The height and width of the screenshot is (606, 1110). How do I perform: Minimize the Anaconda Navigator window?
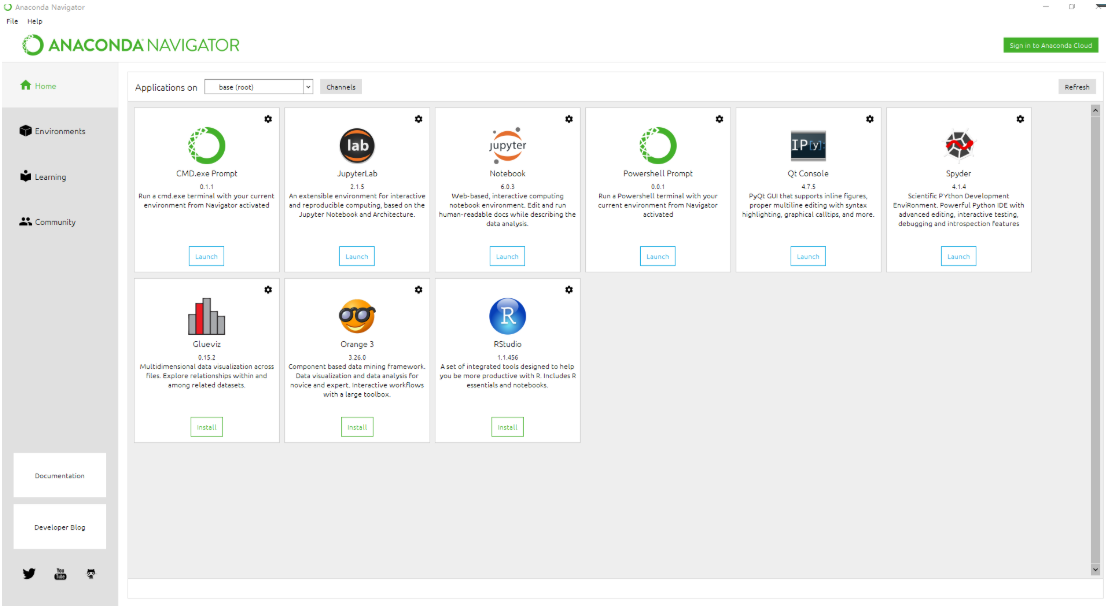point(1046,6)
